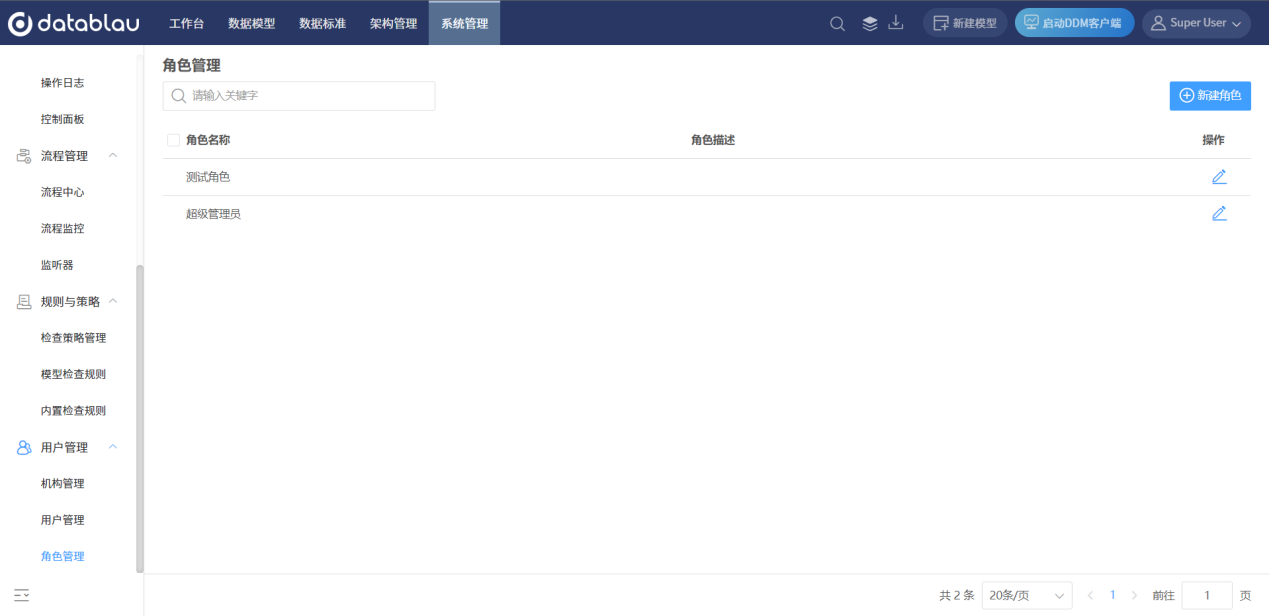
Task: Click the 测试角色 row name
Action: pos(208,177)
